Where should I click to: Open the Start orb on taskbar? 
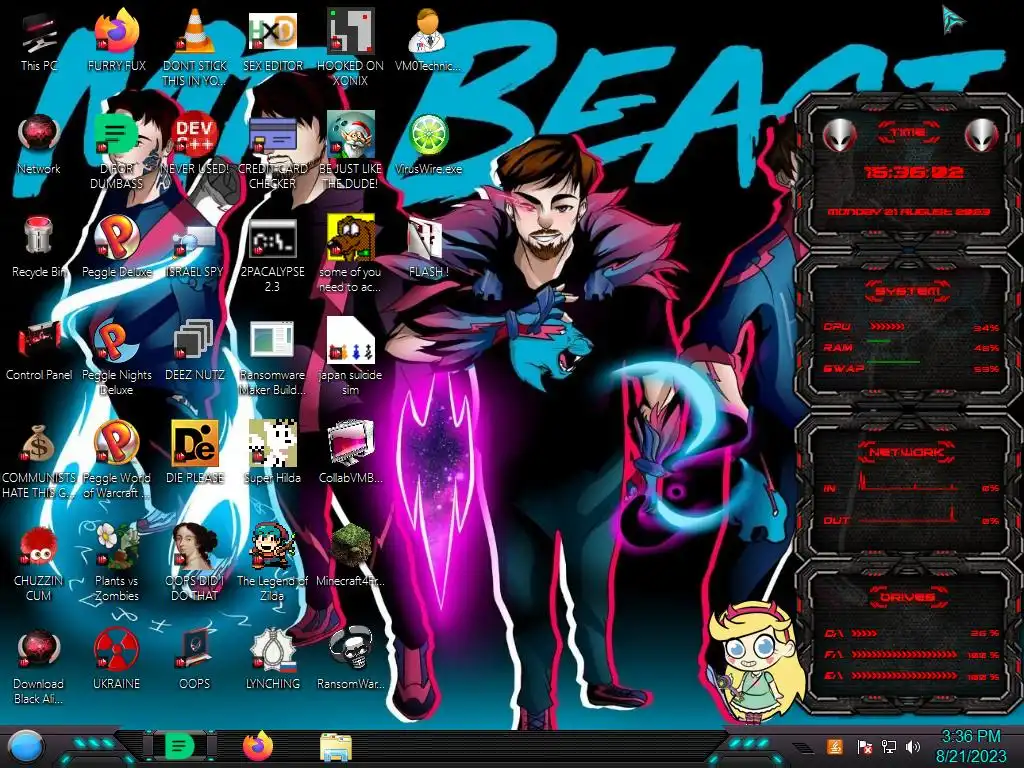(x=26, y=747)
